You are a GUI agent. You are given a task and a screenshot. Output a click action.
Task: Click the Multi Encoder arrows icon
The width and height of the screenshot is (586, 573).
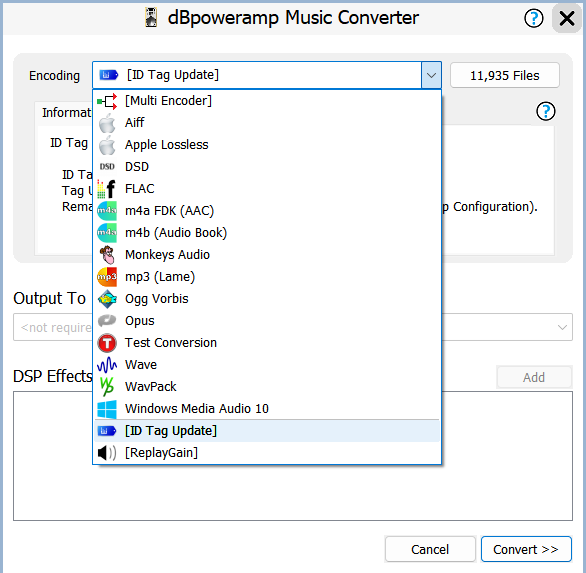(x=107, y=101)
